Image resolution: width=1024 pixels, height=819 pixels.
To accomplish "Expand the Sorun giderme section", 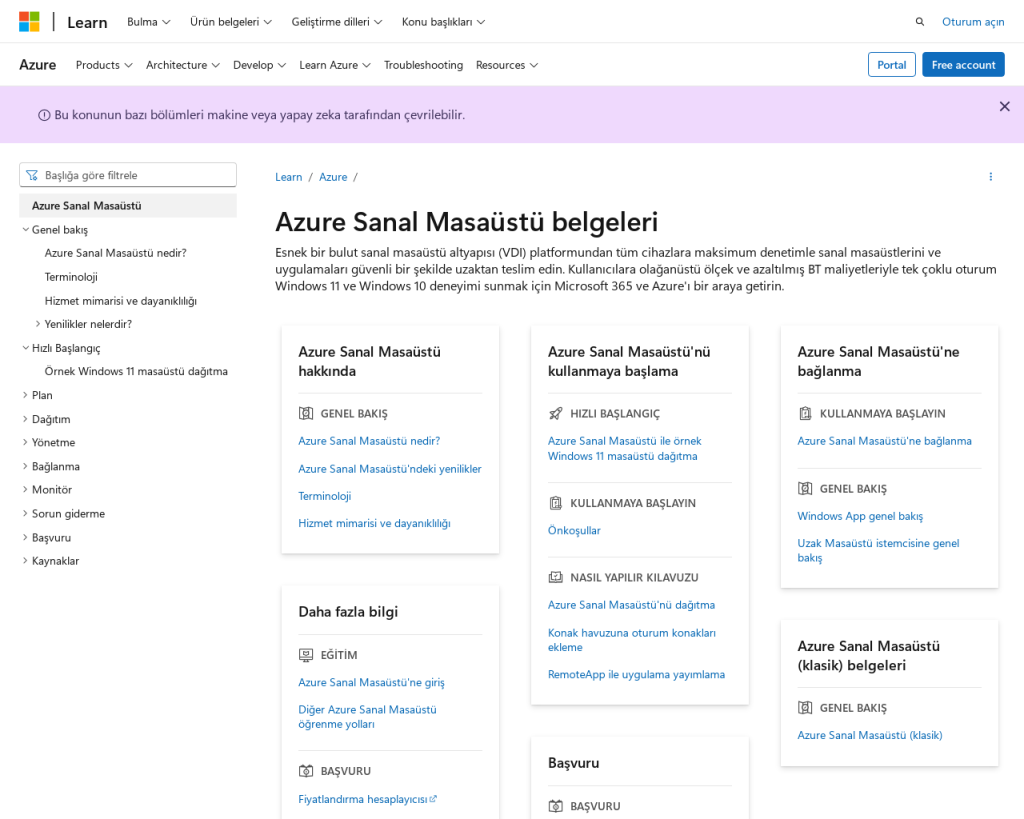I will 63,513.
